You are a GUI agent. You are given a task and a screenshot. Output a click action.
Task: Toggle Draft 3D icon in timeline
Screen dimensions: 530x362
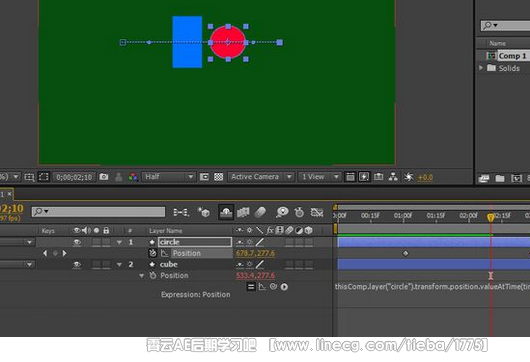(x=204, y=212)
